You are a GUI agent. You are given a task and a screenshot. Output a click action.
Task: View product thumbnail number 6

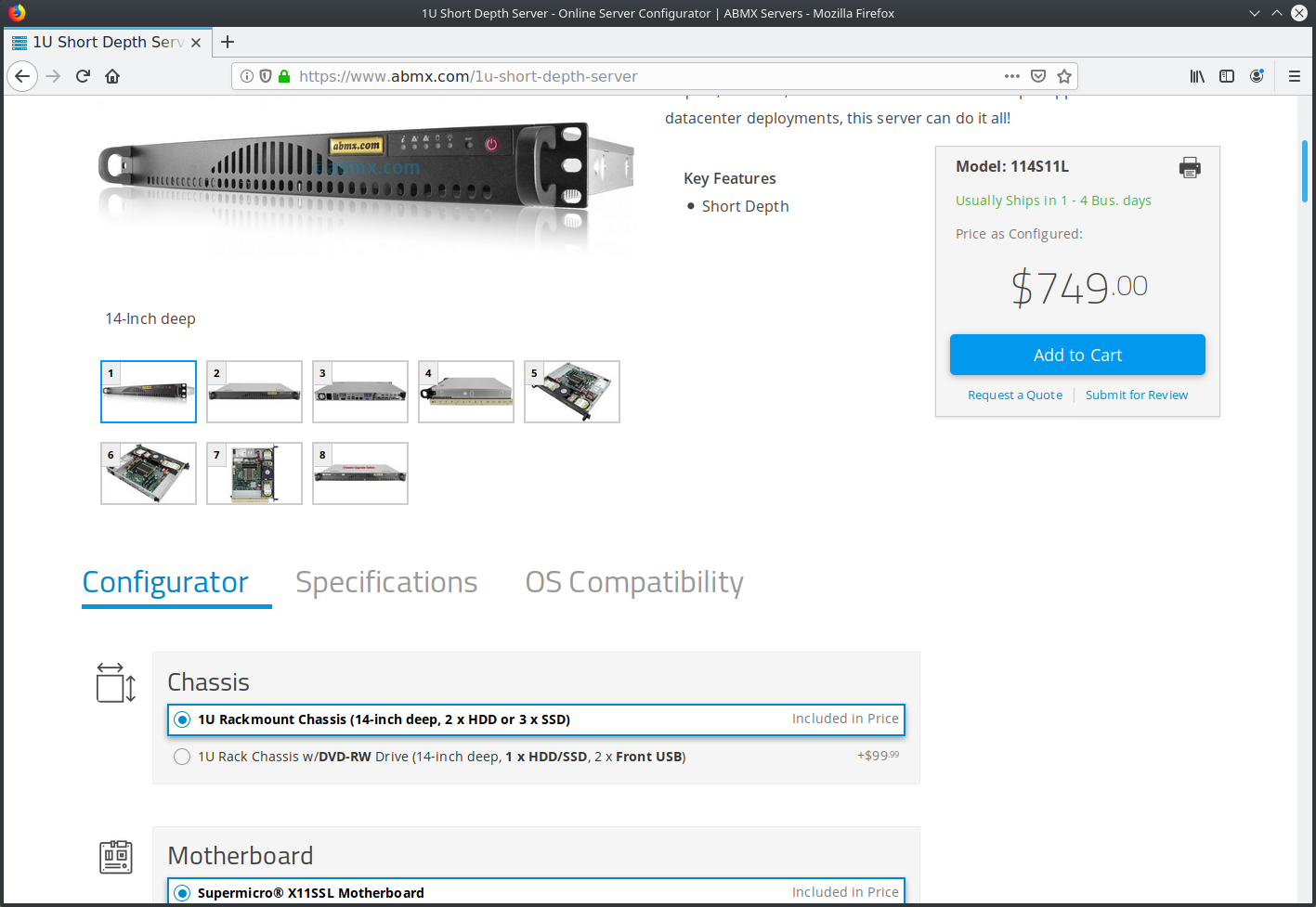(x=149, y=473)
